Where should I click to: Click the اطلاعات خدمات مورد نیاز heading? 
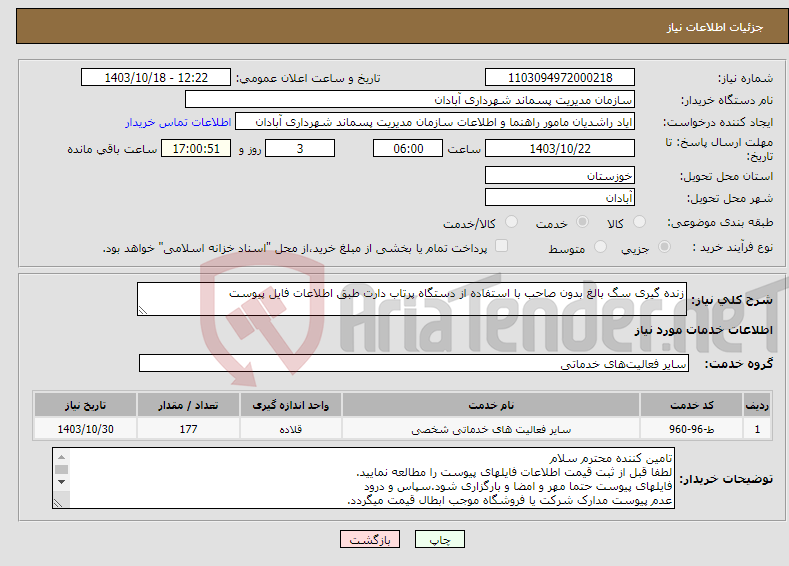(703, 330)
